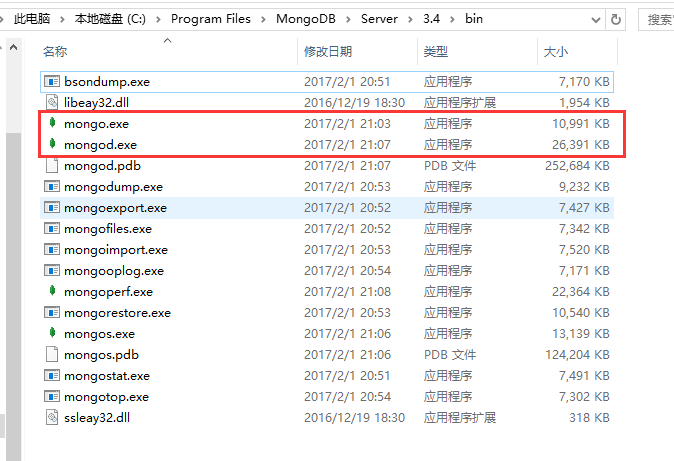Click the navigation pane scroll-up arrow

pyautogui.click(x=13, y=47)
